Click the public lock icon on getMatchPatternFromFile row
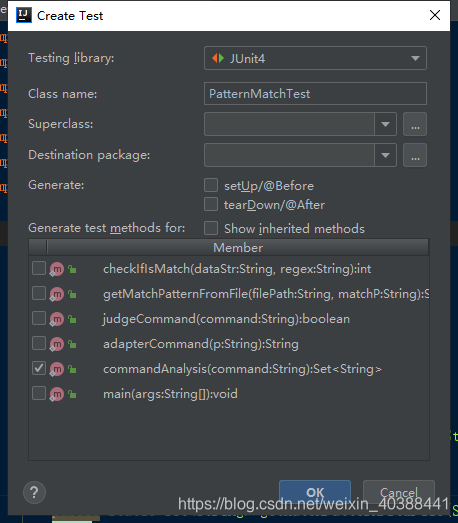This screenshot has width=458, height=523. coord(72,294)
